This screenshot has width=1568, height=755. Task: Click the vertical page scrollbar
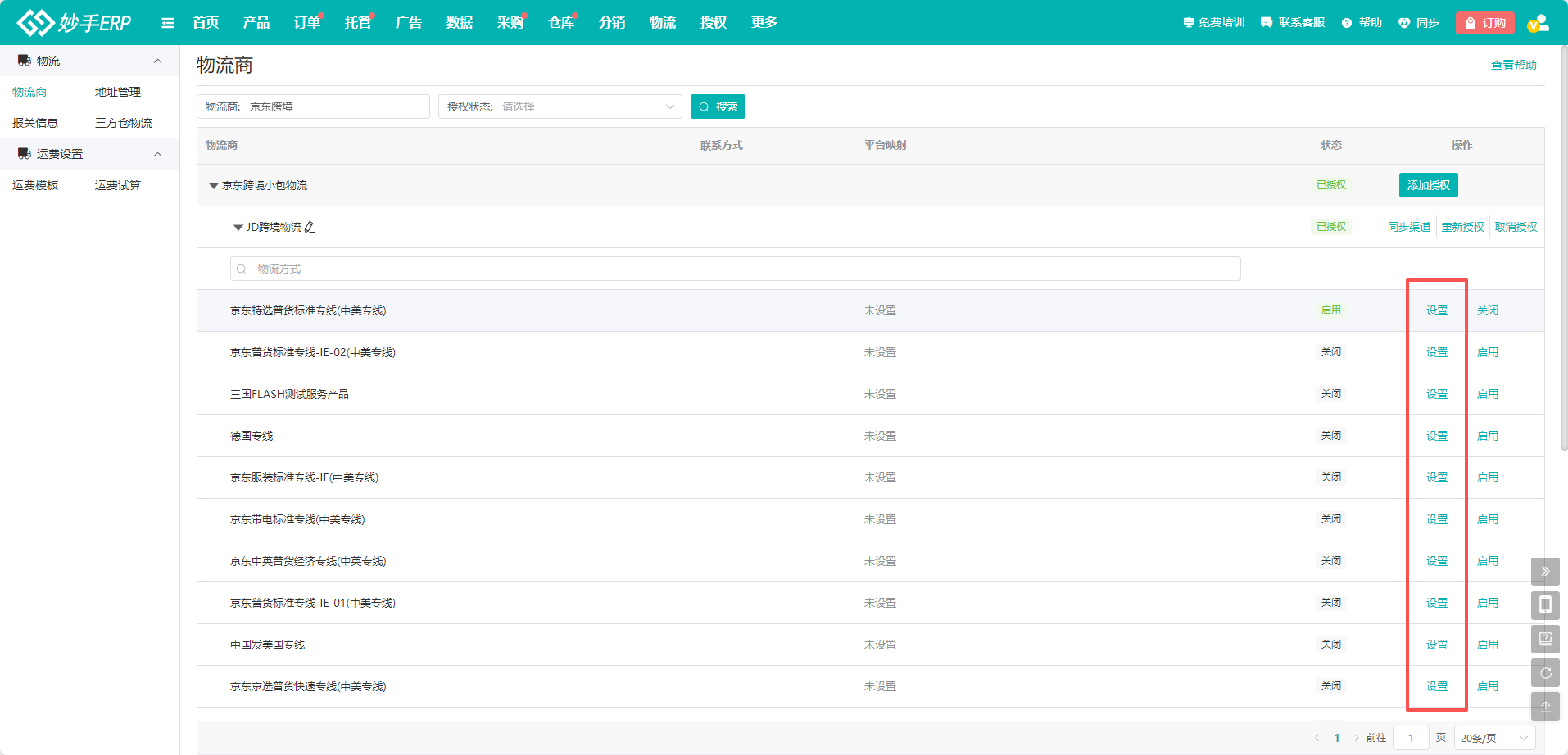1563,246
